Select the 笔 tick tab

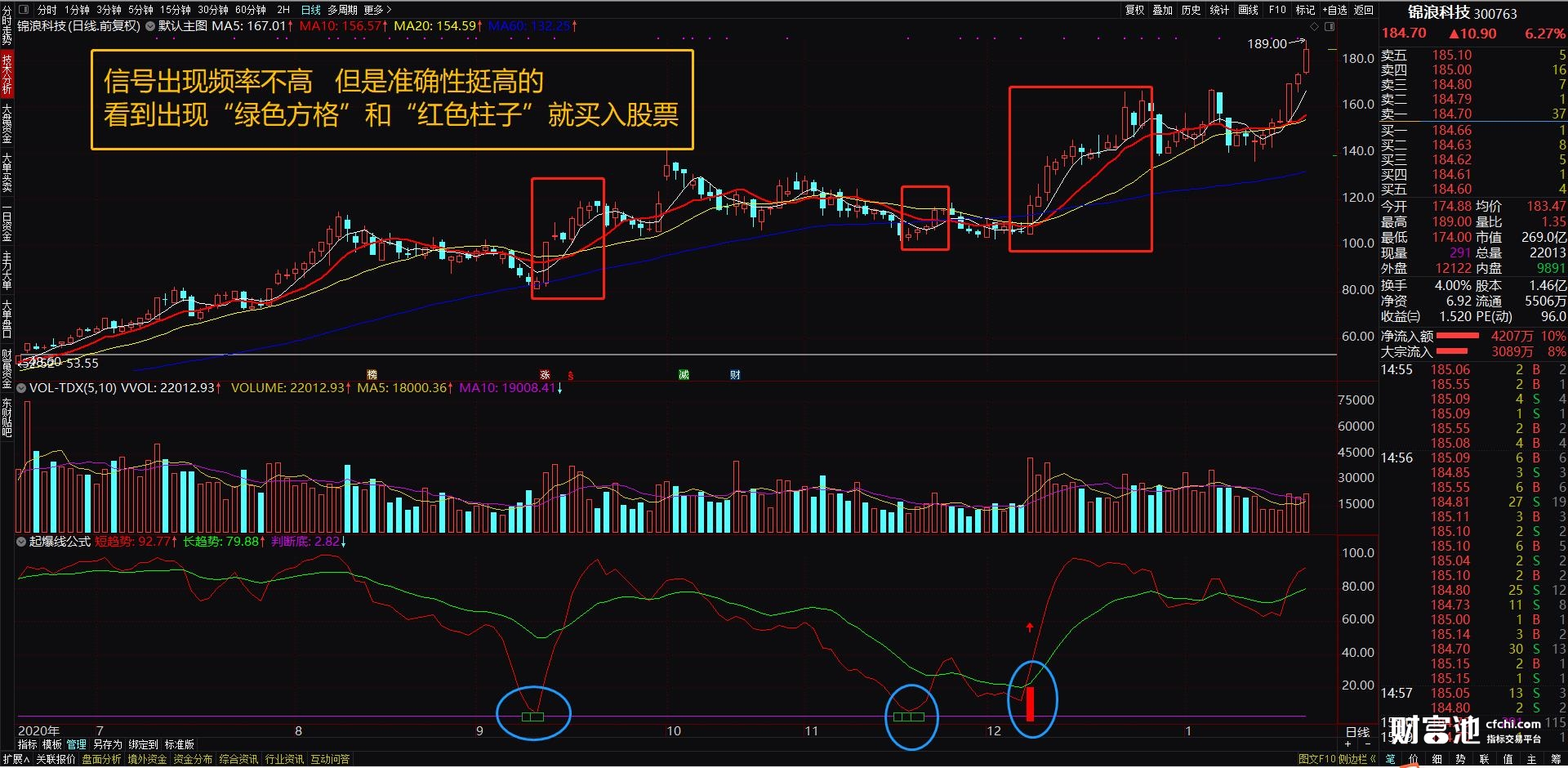click(1390, 759)
